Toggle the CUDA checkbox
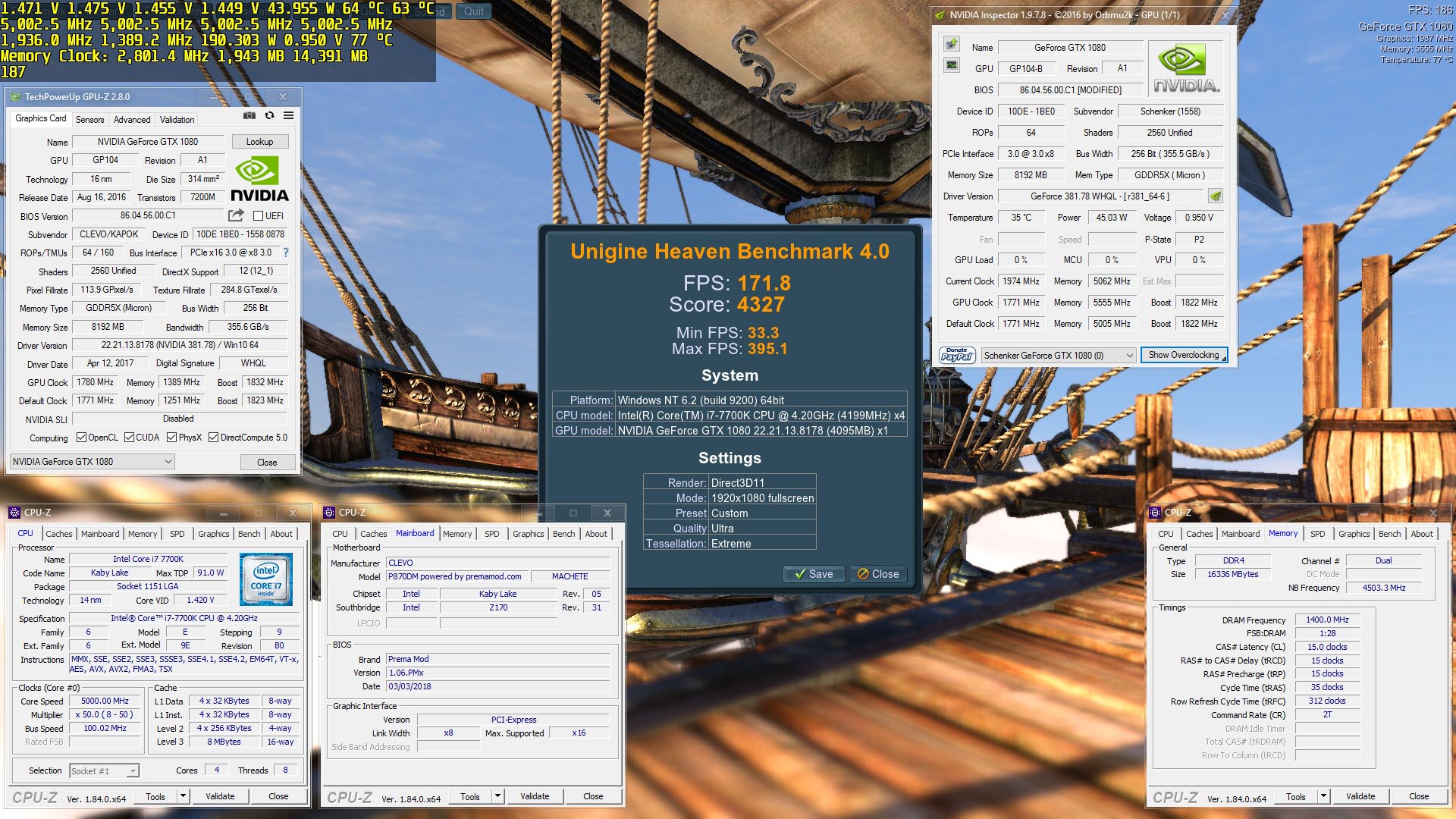The height and width of the screenshot is (819, 1456). (130, 438)
